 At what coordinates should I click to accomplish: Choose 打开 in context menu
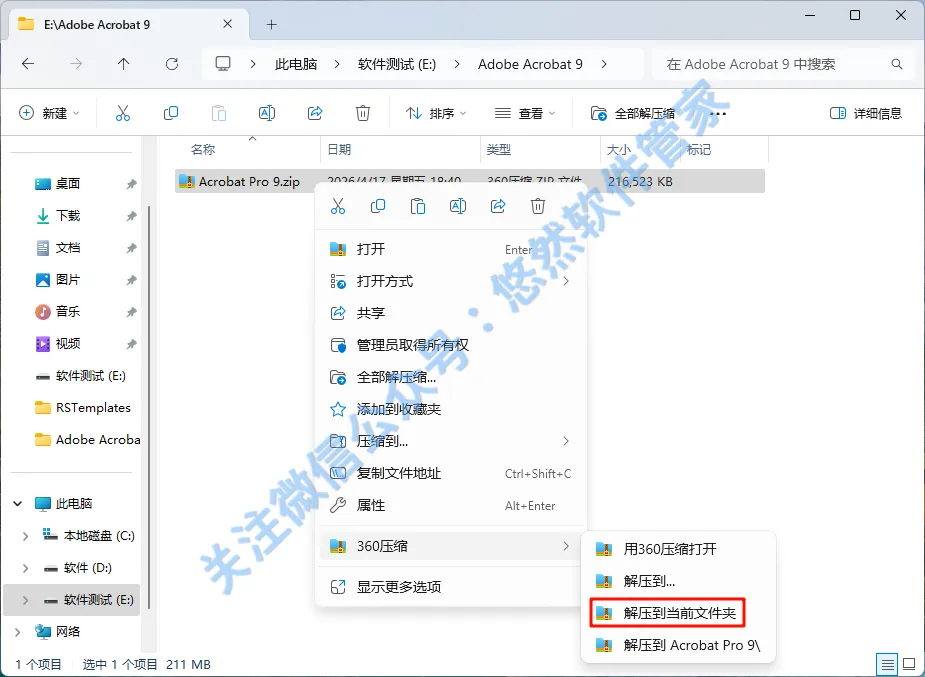(451, 249)
